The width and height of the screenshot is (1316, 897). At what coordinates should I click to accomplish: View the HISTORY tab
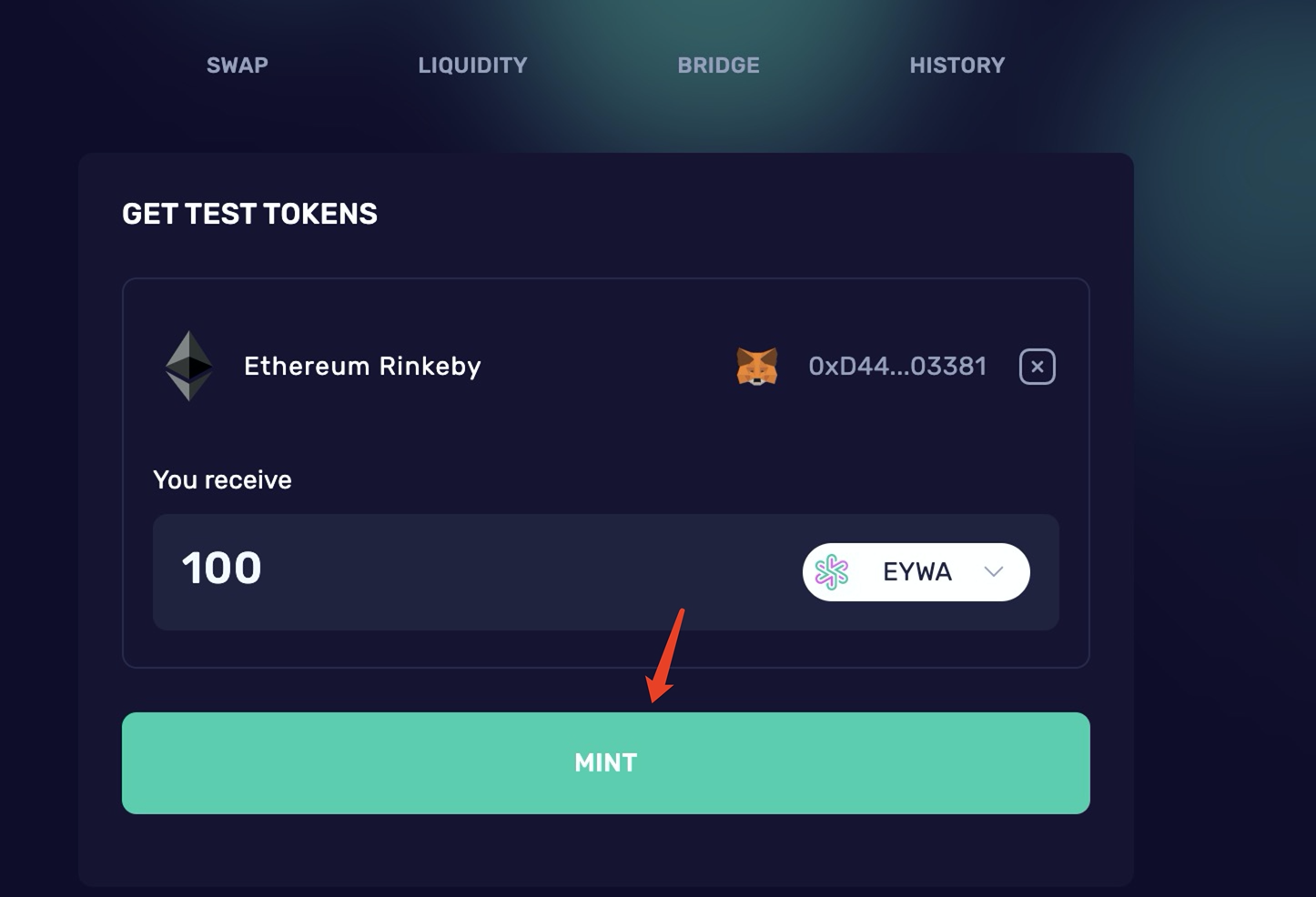957,66
